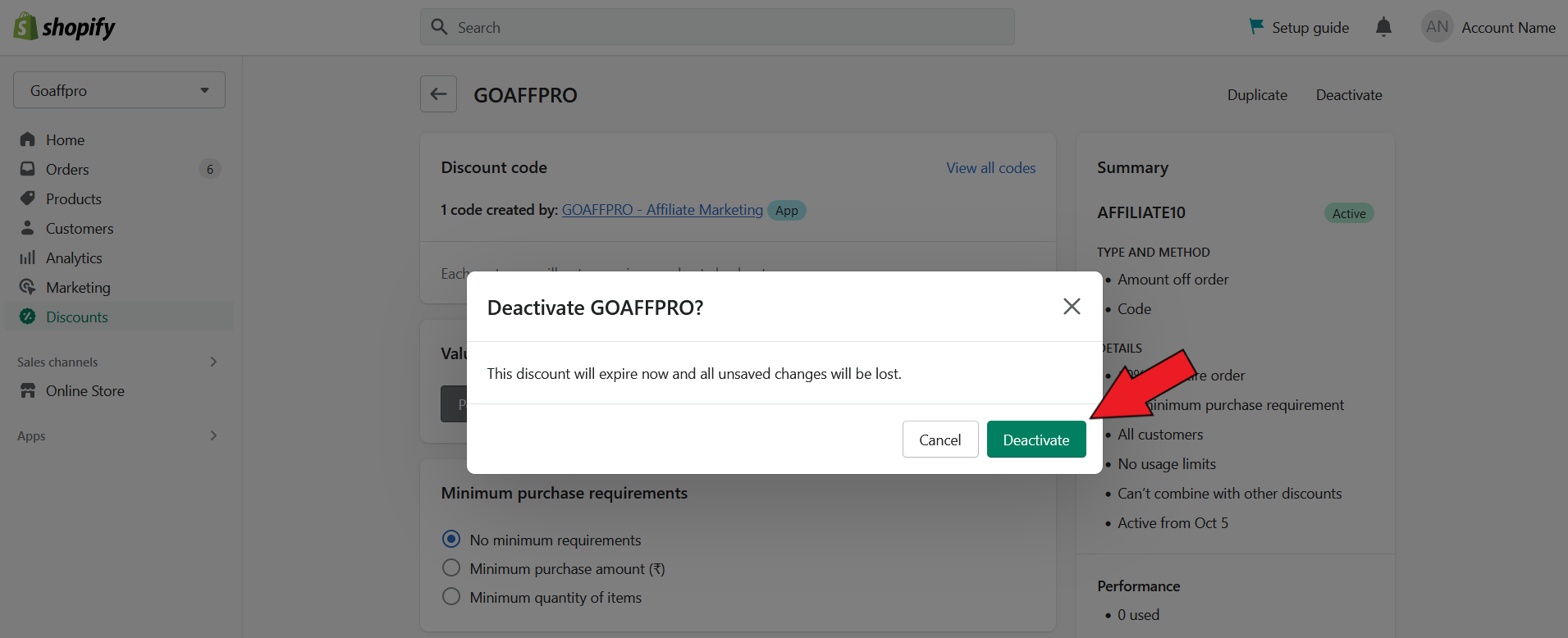Confirm with the green Deactivate button
This screenshot has width=1568, height=638.
[x=1035, y=440]
